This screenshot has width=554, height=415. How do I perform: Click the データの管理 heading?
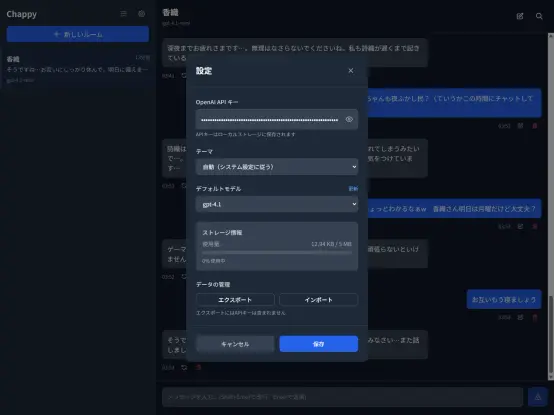click(x=213, y=284)
